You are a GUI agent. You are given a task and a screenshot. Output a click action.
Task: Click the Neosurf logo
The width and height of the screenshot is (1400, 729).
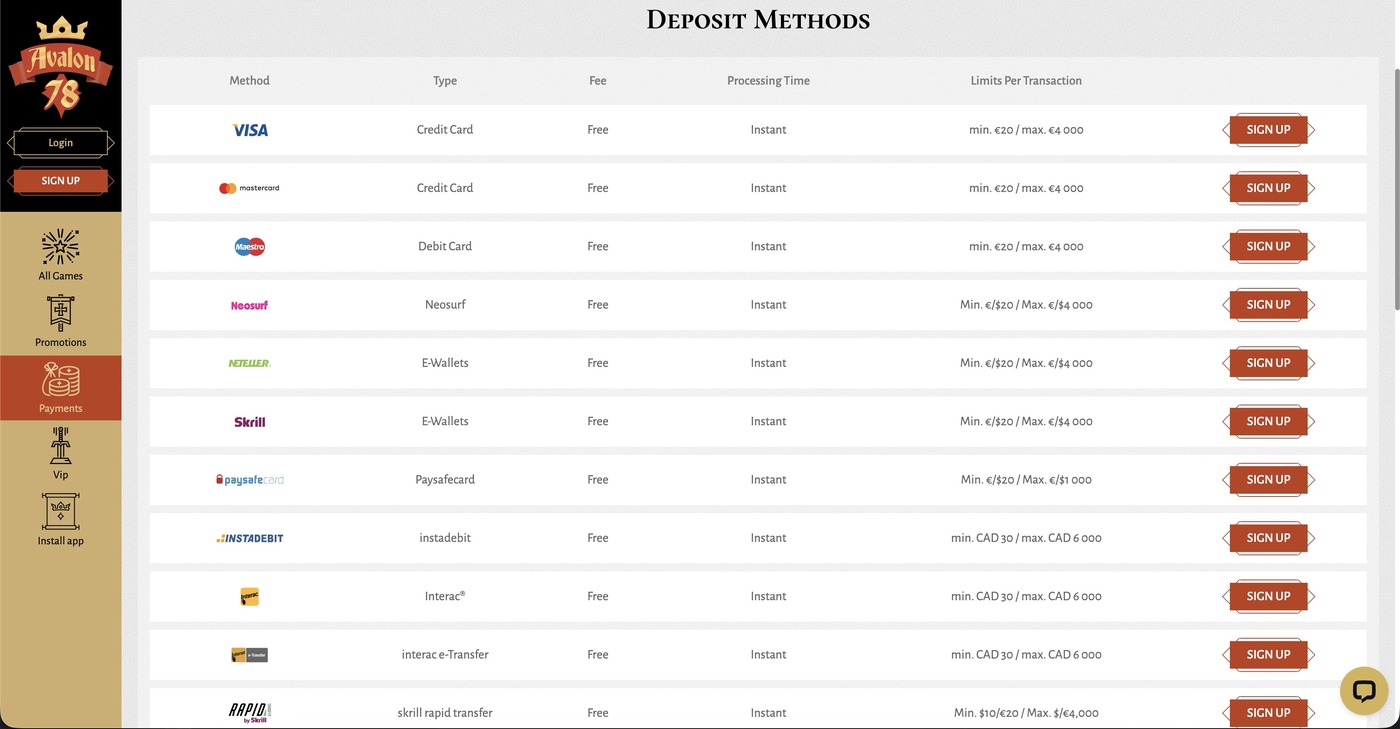249,305
